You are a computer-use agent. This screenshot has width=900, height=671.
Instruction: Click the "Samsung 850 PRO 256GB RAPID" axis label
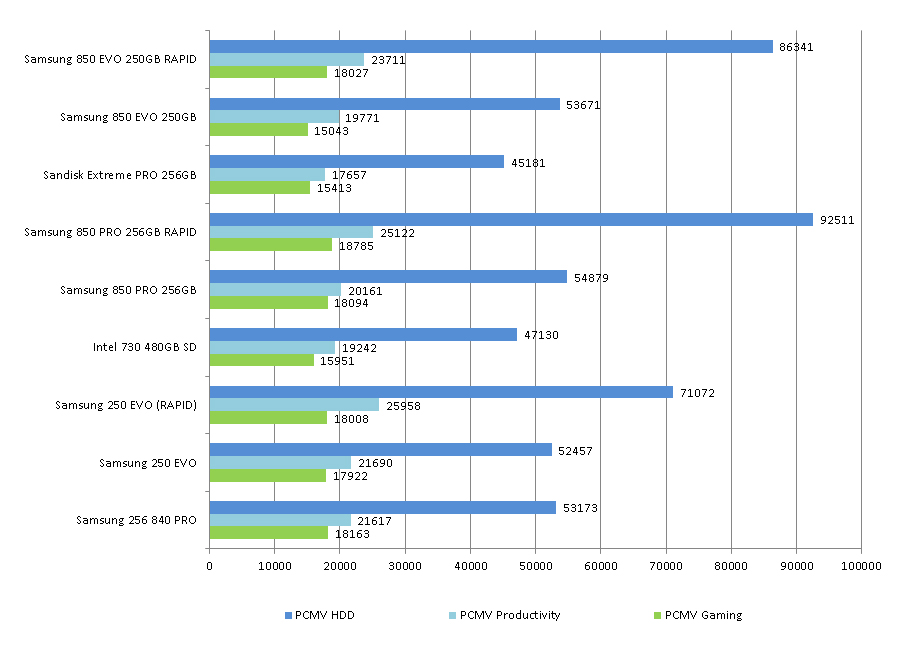click(x=110, y=232)
